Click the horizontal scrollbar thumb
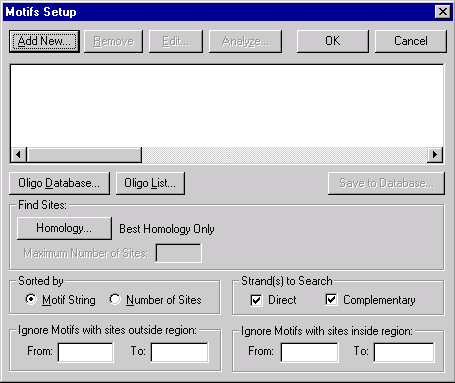 [x=84, y=155]
